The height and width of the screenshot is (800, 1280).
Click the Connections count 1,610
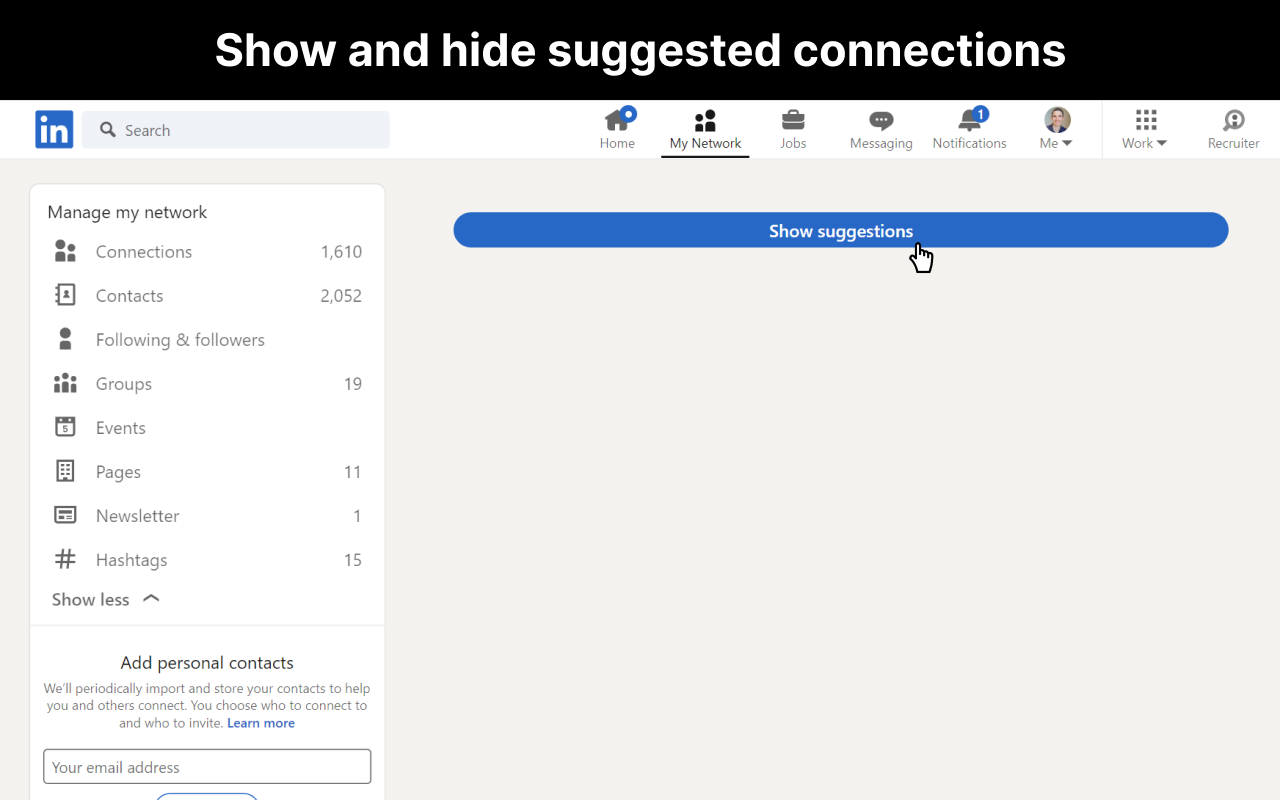point(341,251)
